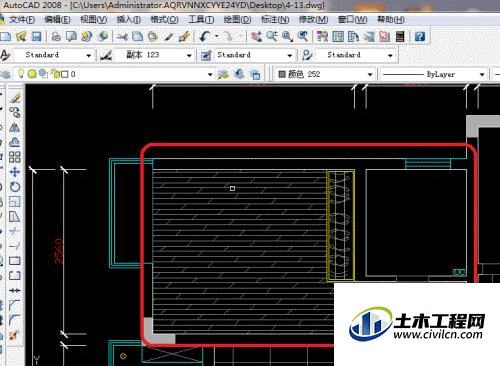
Task: Expand the 副本 123 dimension style dropdown
Action: pos(189,55)
